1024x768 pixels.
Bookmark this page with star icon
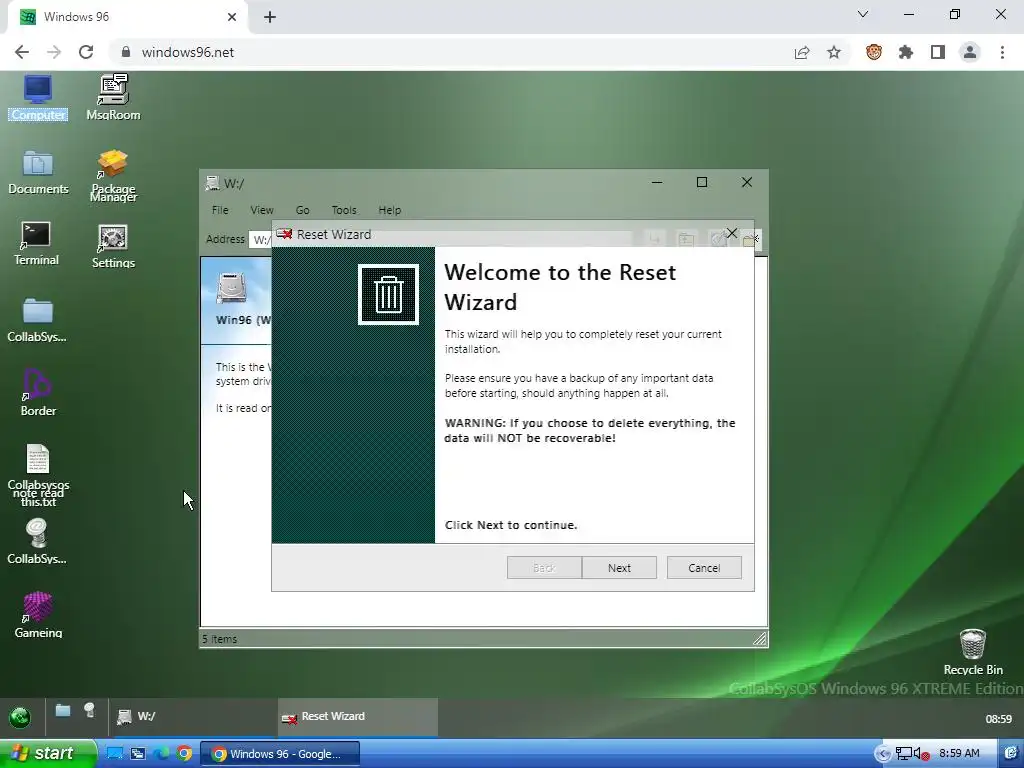(x=834, y=52)
